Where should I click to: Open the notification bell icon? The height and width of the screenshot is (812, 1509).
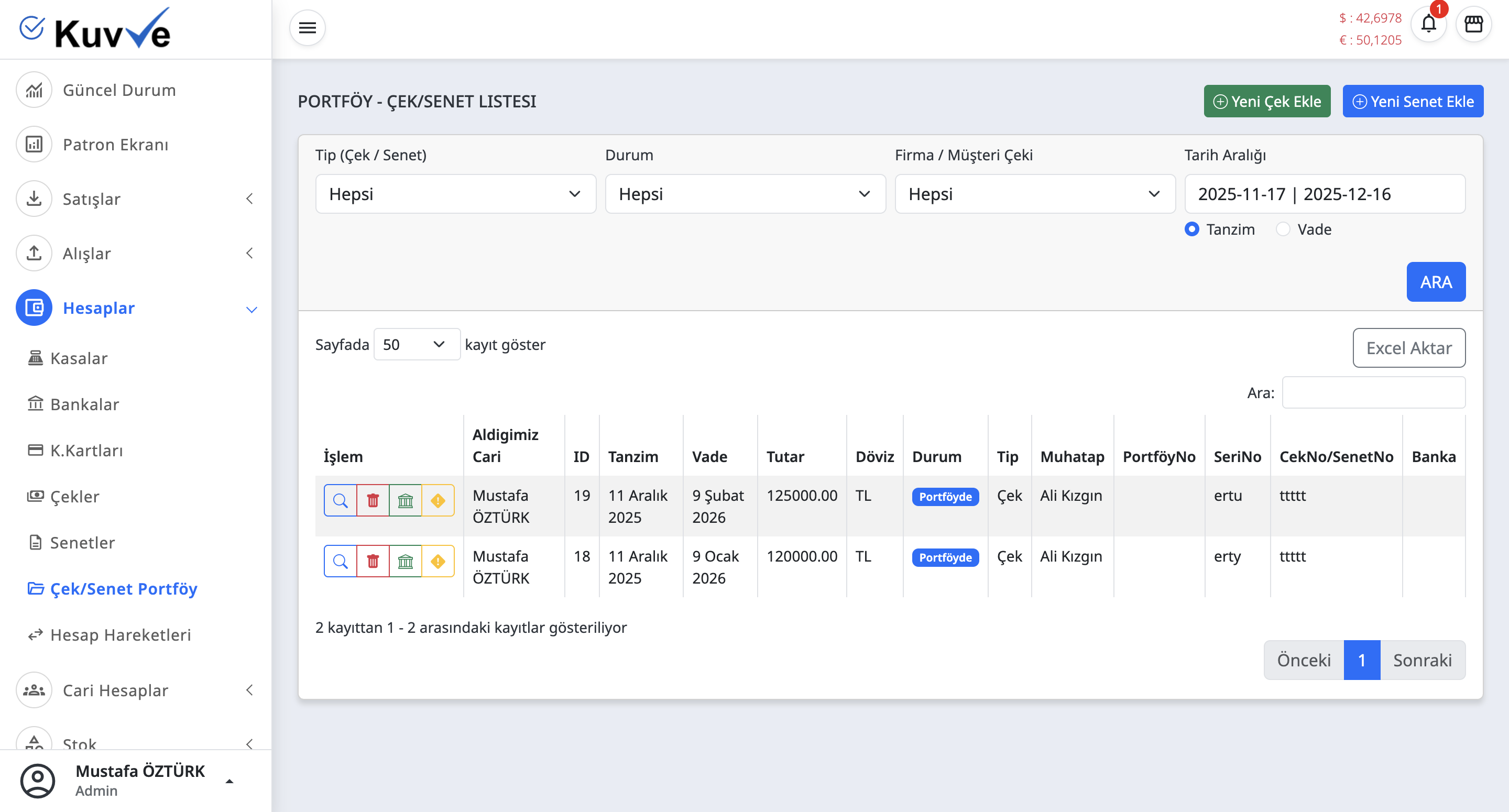1428,25
